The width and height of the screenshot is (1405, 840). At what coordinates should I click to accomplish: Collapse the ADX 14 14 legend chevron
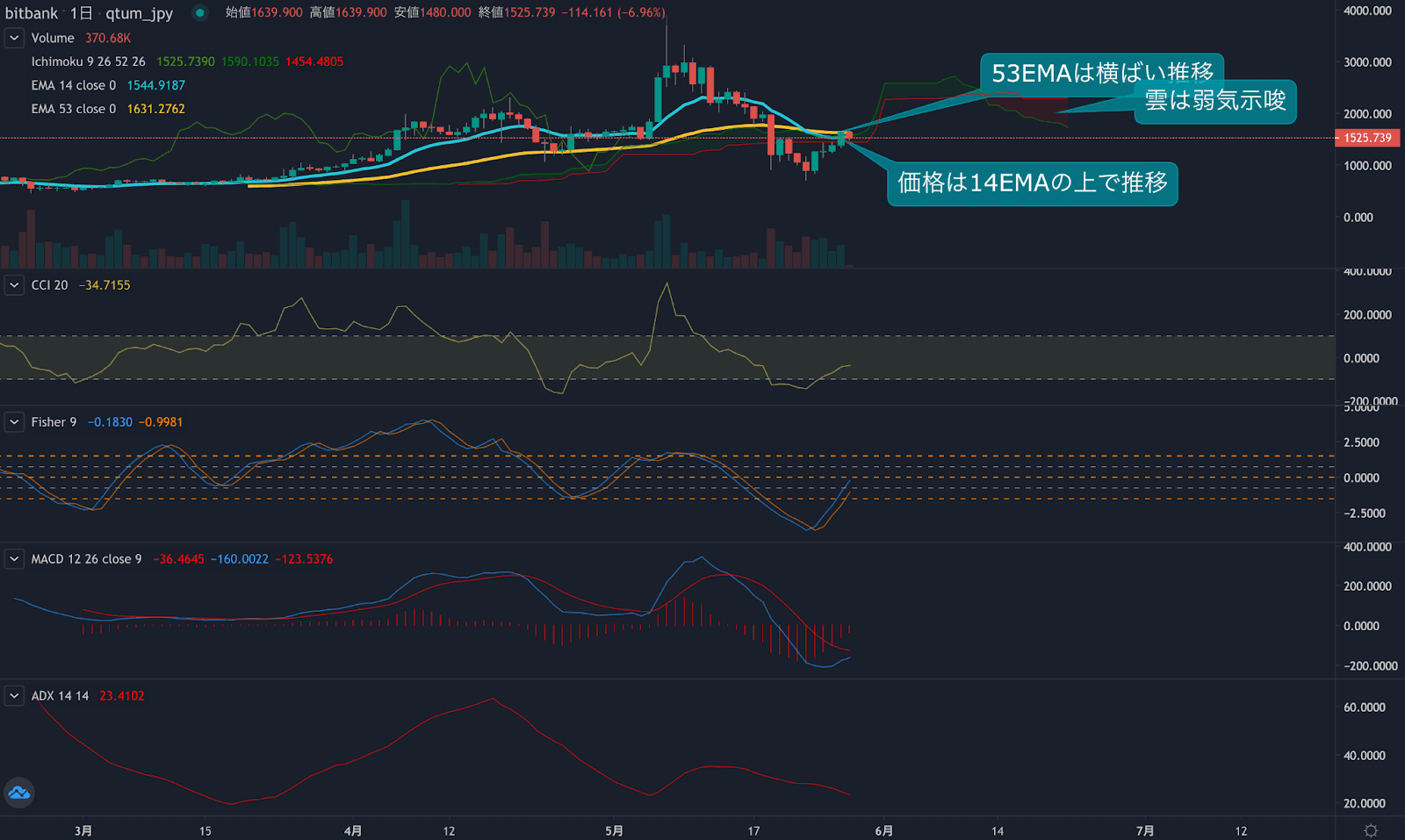14,696
